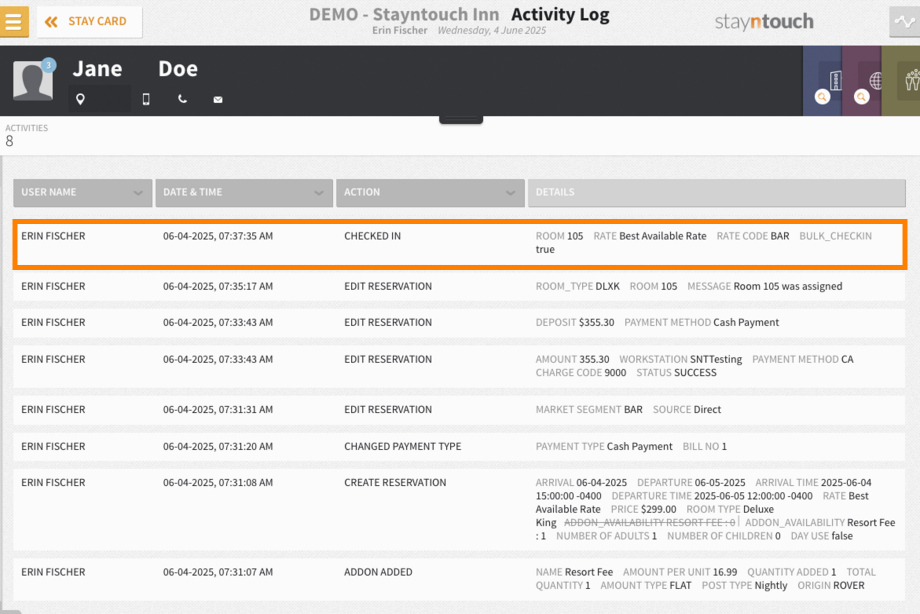This screenshot has width=920, height=614.
Task: Click the ACTIVITIES count 8
Action: point(9,141)
